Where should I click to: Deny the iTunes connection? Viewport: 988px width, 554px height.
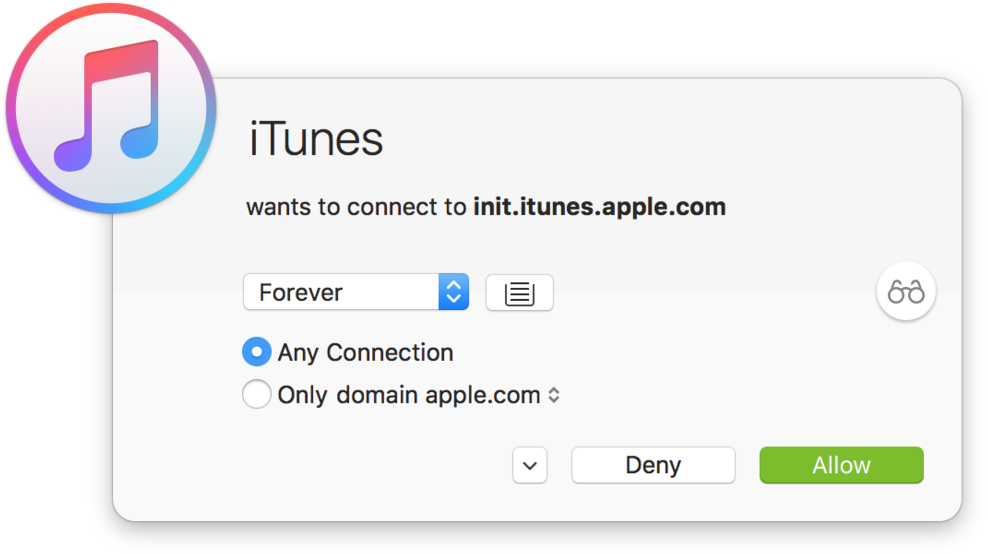[653, 465]
